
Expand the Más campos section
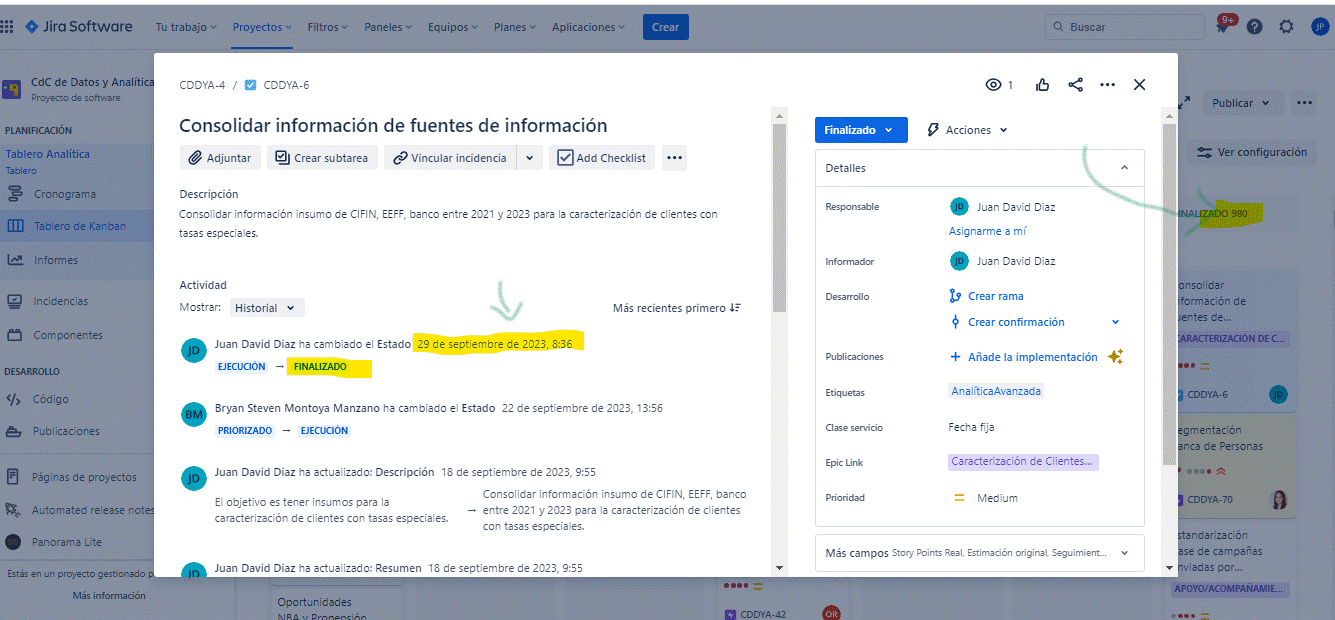[980, 552]
